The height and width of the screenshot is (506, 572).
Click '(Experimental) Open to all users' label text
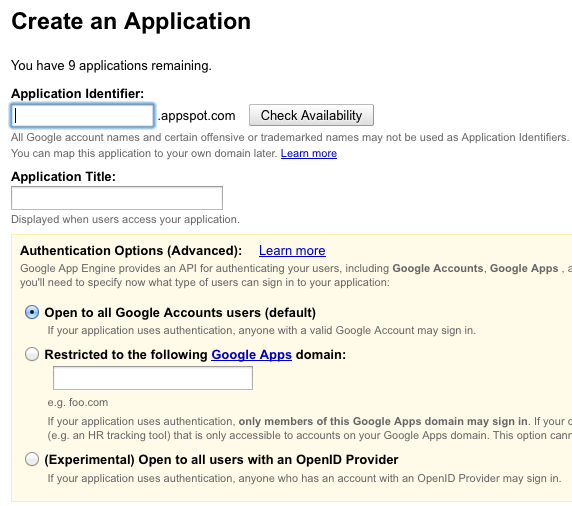[x=221, y=460]
